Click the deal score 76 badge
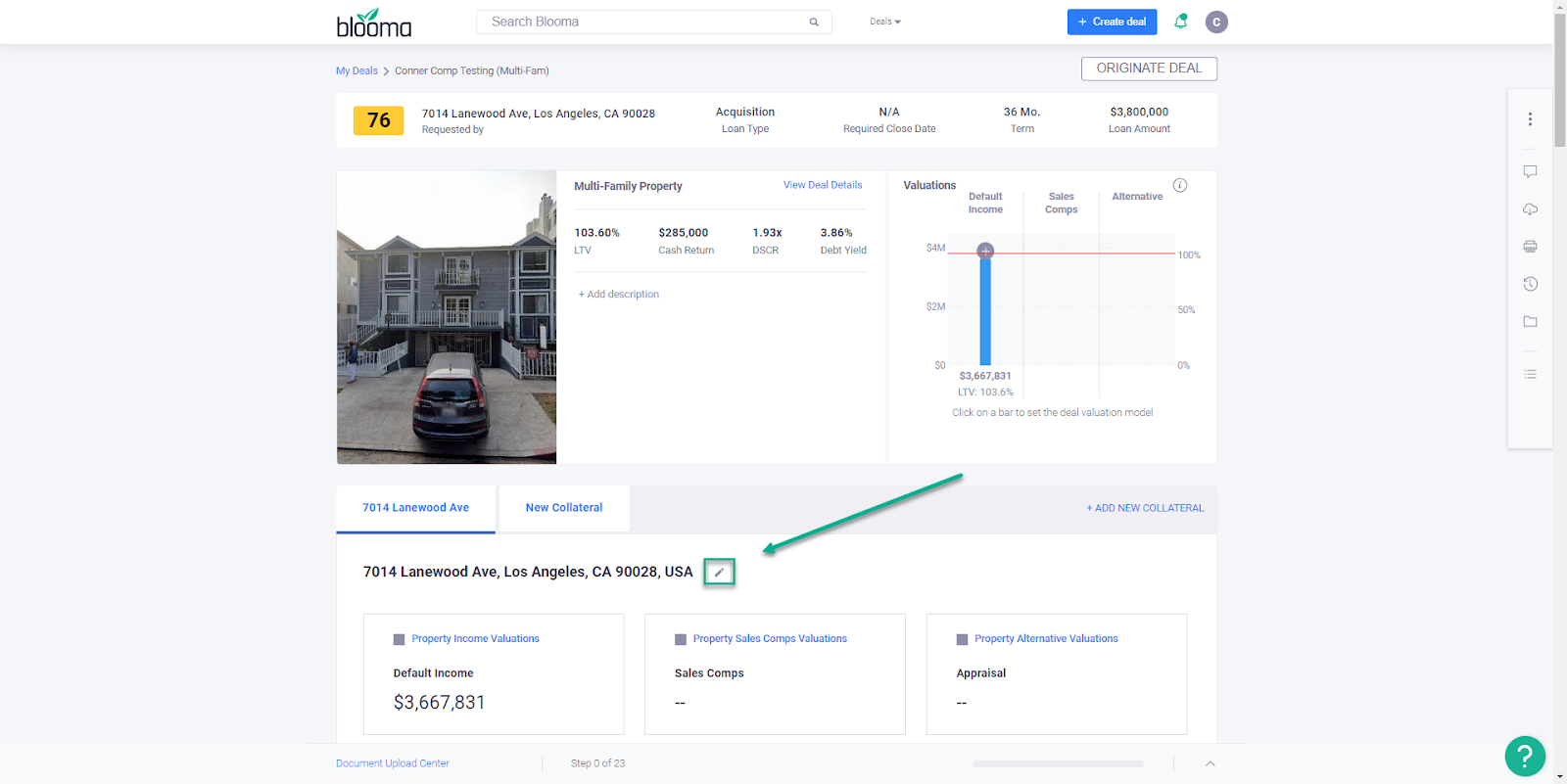The image size is (1567, 784). [378, 120]
